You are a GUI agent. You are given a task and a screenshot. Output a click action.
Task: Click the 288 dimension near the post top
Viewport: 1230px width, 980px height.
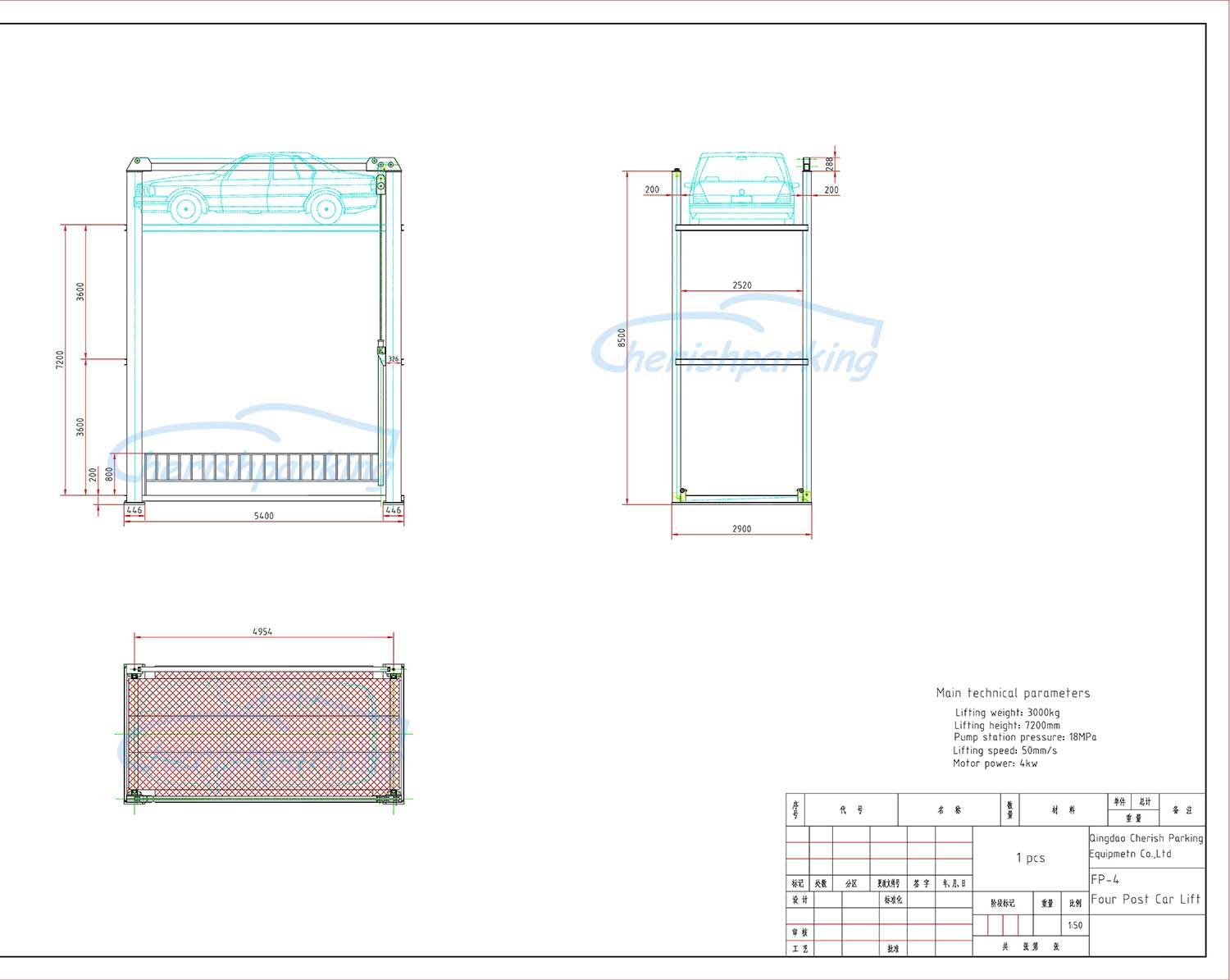click(x=829, y=164)
